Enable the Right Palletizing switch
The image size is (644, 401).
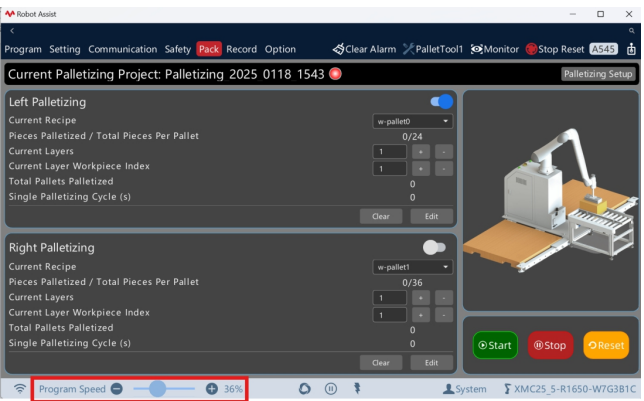(434, 247)
